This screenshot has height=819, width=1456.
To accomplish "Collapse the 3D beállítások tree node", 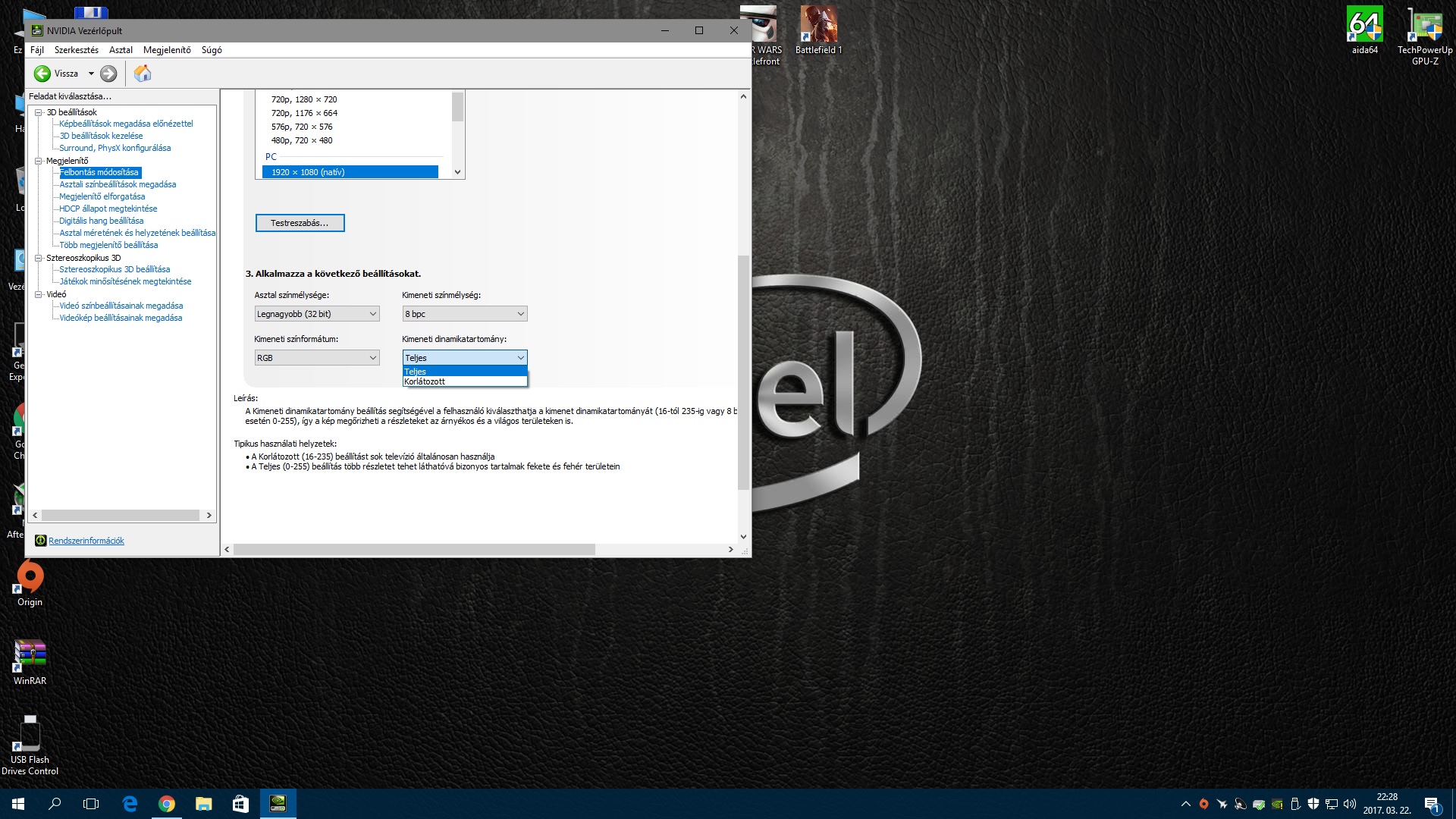I will 38,112.
